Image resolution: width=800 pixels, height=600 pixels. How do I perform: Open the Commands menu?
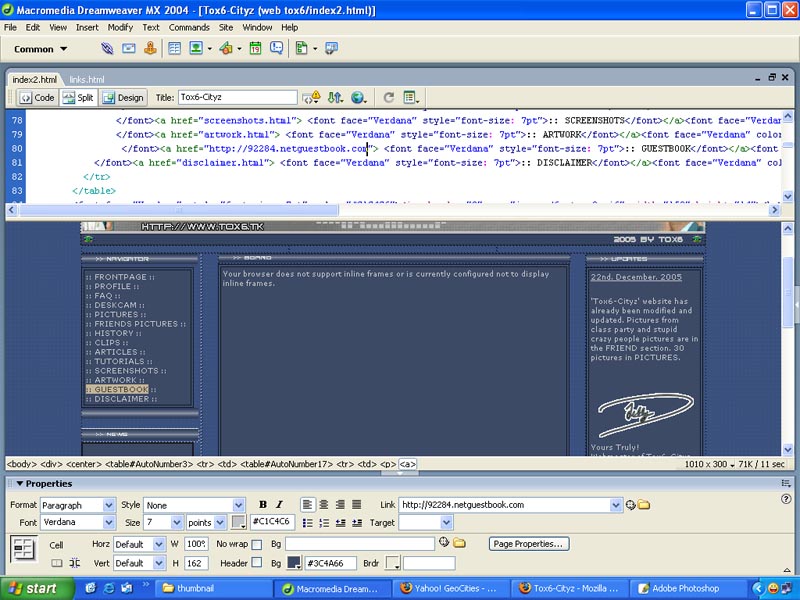pyautogui.click(x=189, y=28)
